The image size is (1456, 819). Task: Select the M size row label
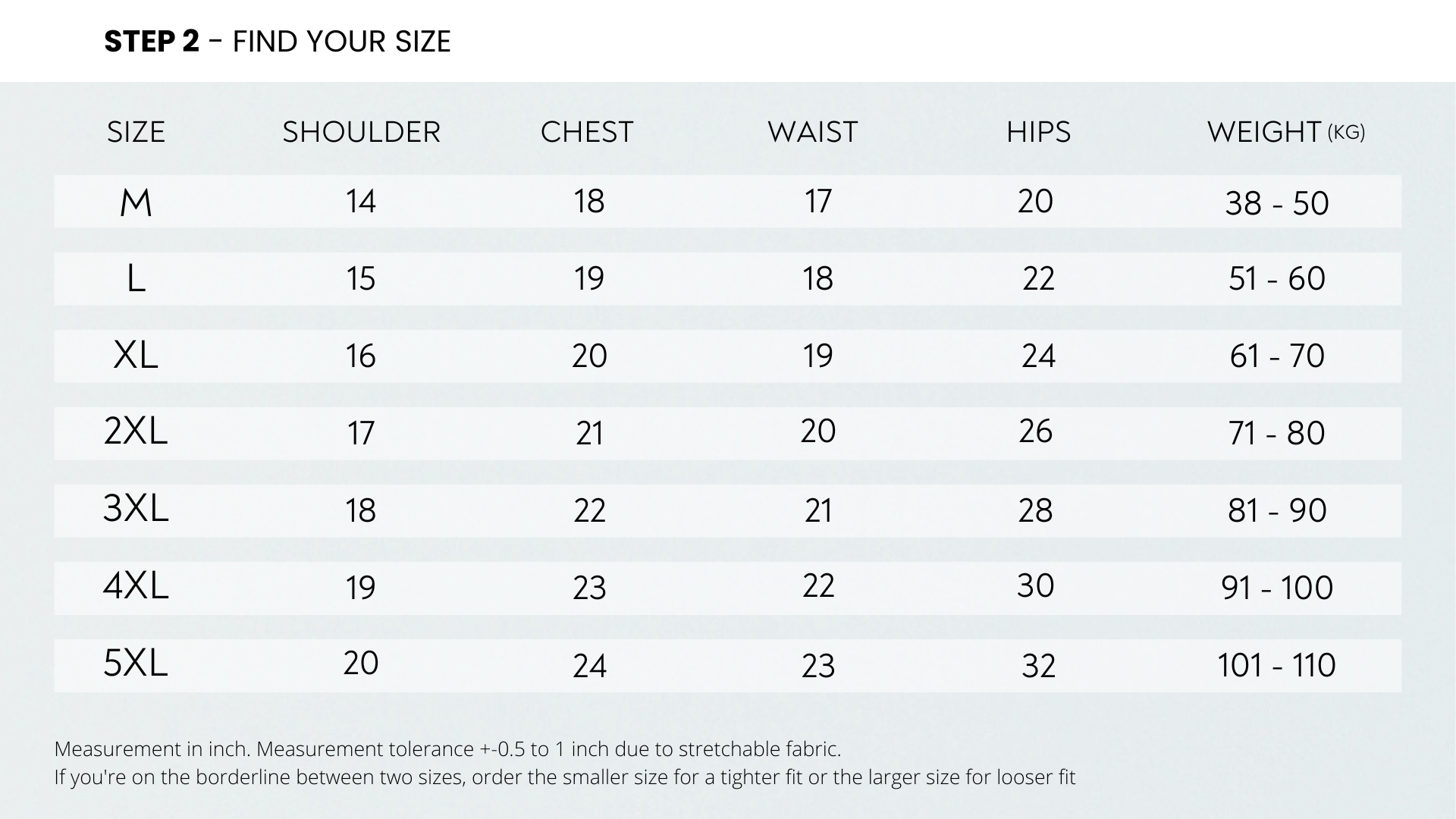(x=136, y=202)
